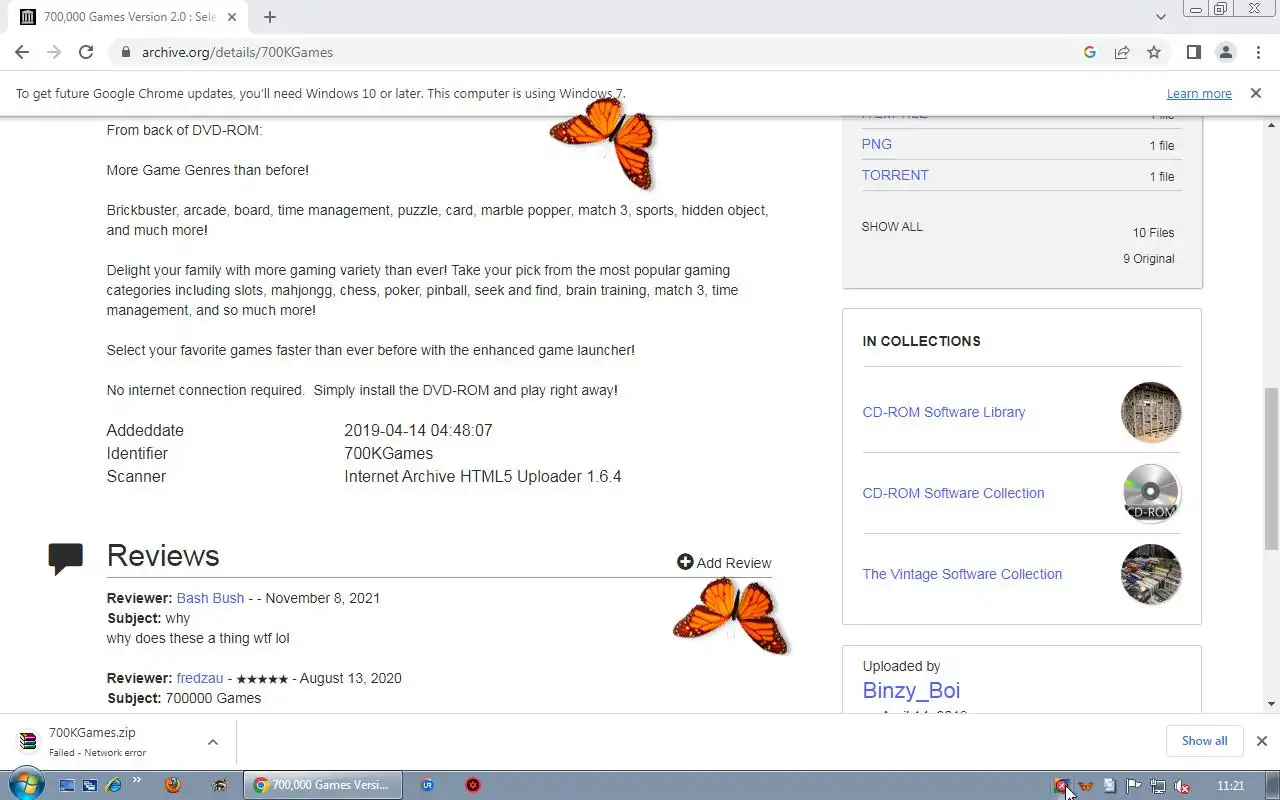Click the taskbar clock showing 11:21
1280x800 pixels.
[x=1231, y=786]
